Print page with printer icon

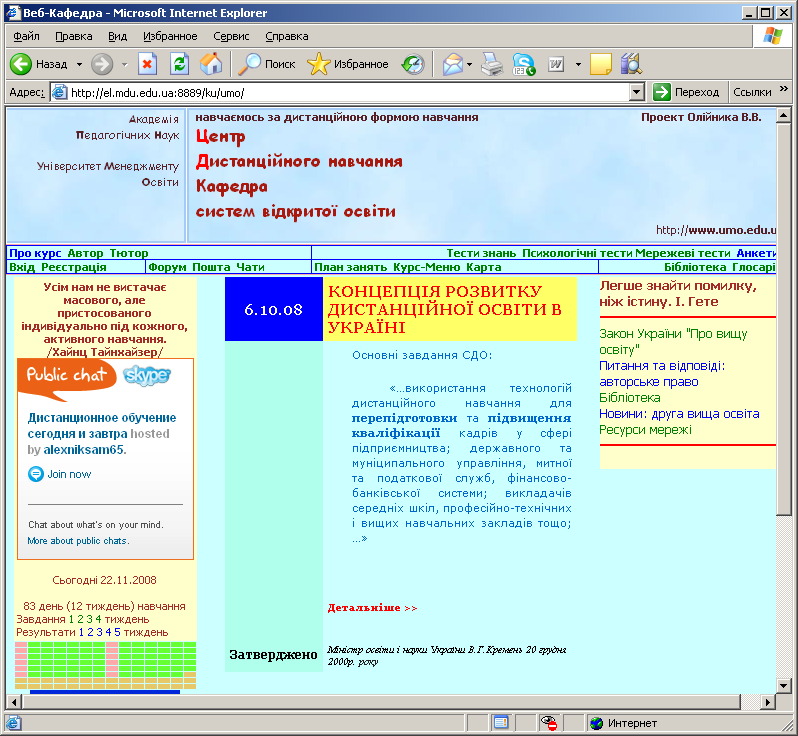click(492, 64)
